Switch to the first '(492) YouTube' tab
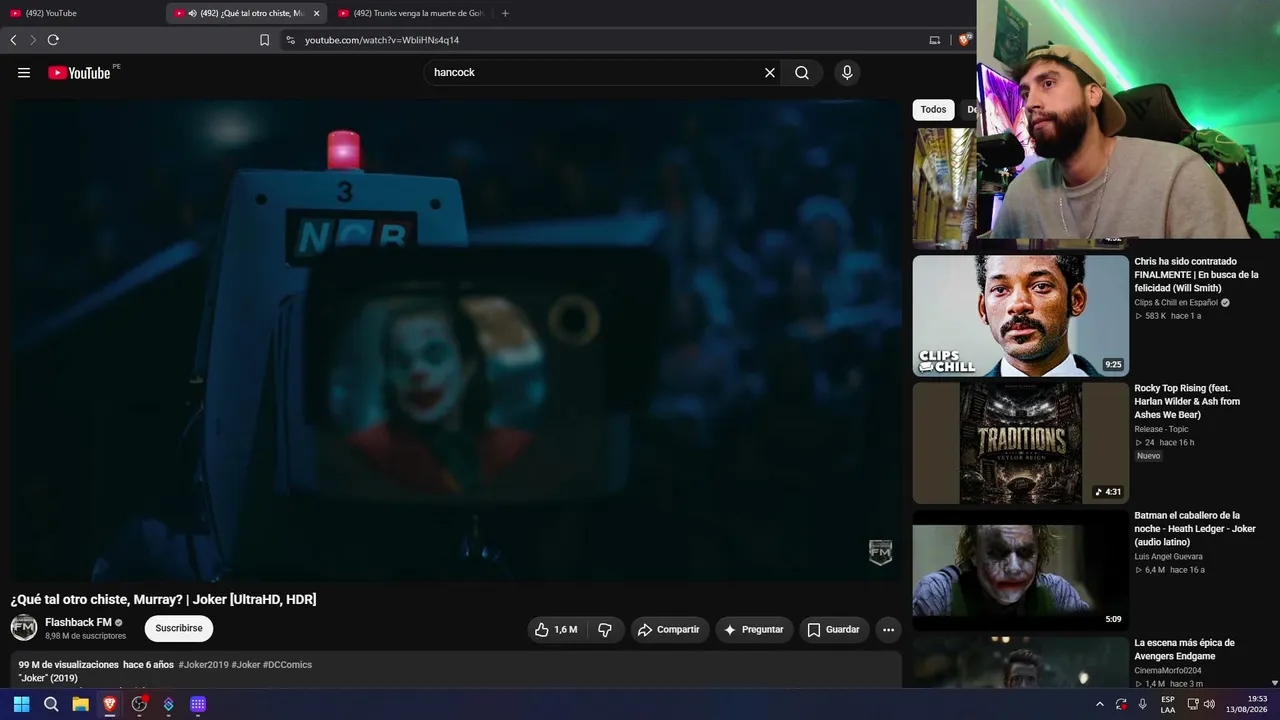This screenshot has width=1280, height=720. click(82, 13)
